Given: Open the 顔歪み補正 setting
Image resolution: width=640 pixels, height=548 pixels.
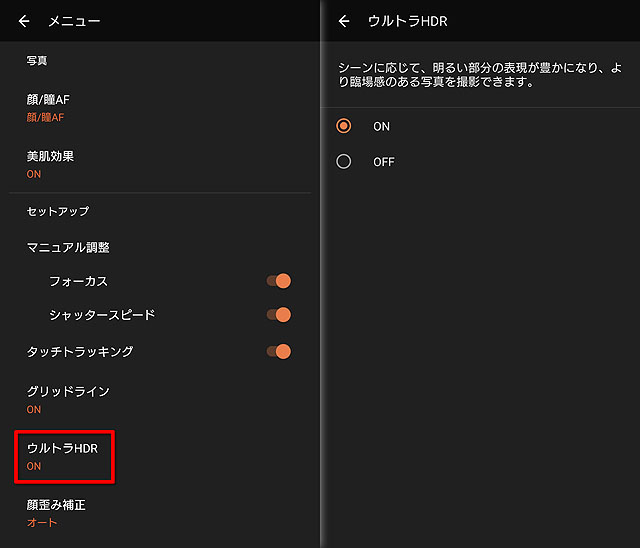Looking at the screenshot, I should click(x=56, y=512).
